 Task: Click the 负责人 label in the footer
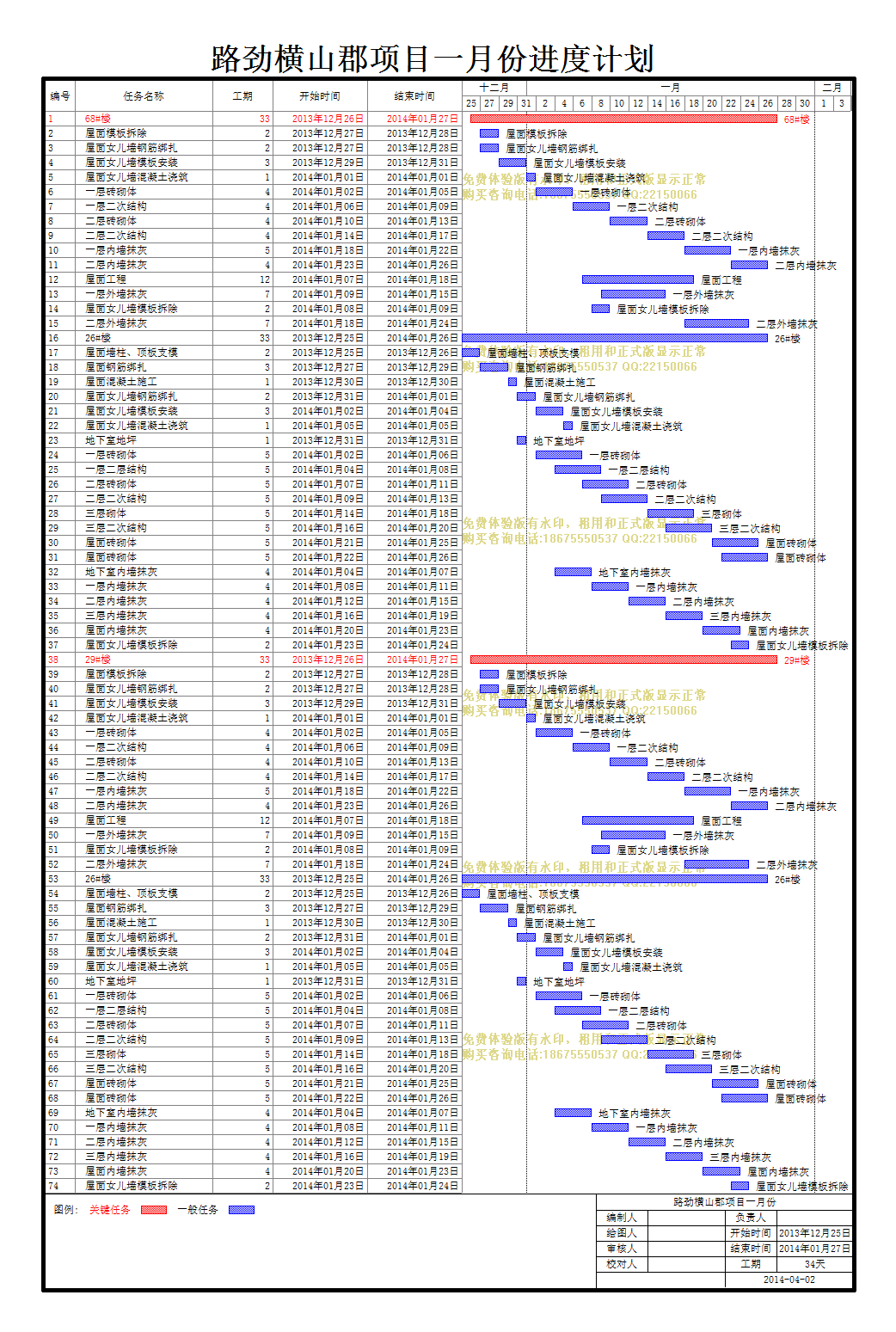click(x=751, y=1218)
